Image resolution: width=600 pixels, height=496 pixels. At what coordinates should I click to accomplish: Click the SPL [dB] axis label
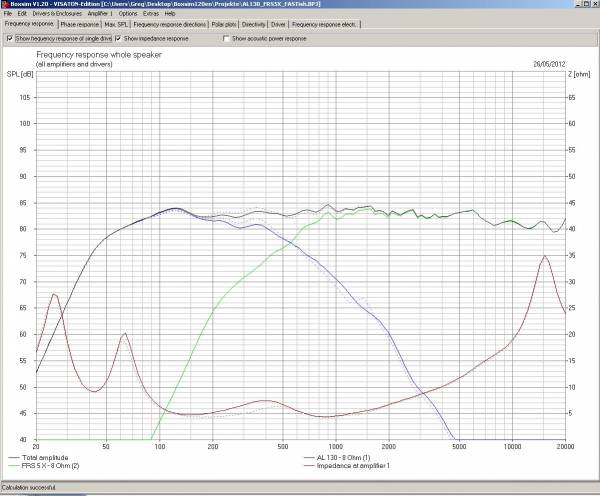20,74
